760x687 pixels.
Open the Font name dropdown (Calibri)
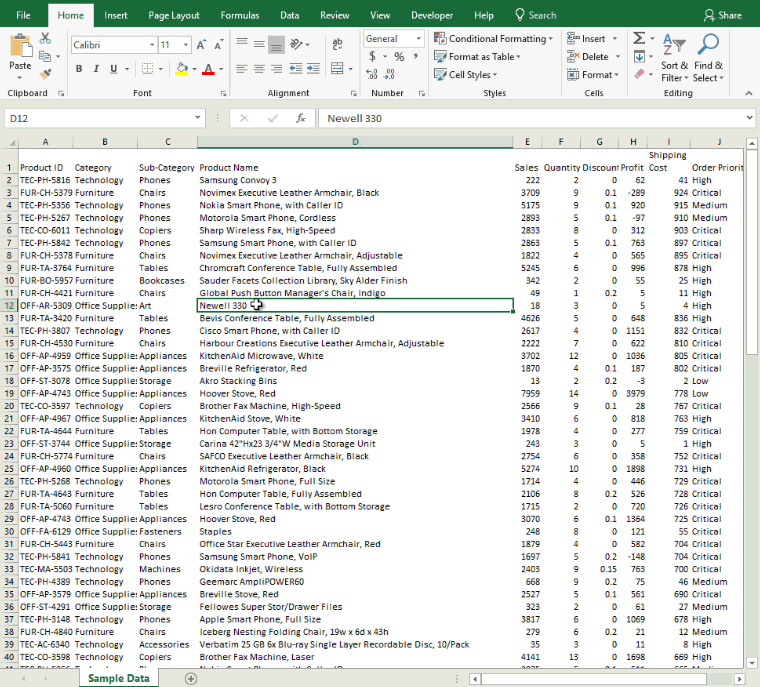[152, 45]
